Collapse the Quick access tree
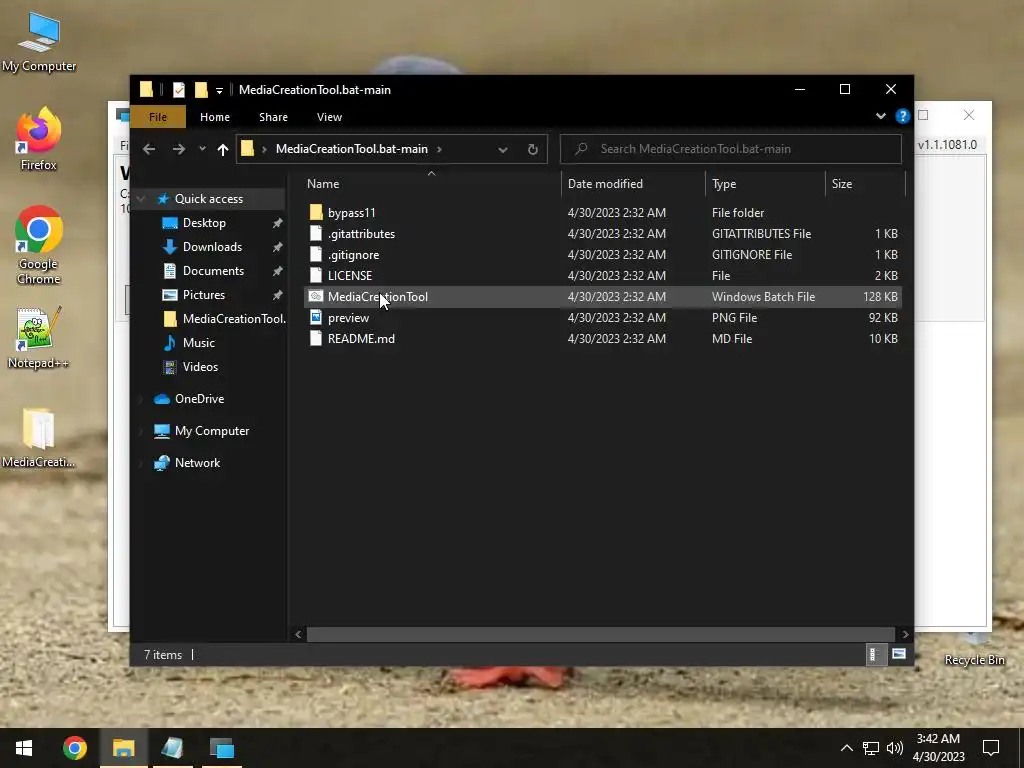 tap(141, 199)
